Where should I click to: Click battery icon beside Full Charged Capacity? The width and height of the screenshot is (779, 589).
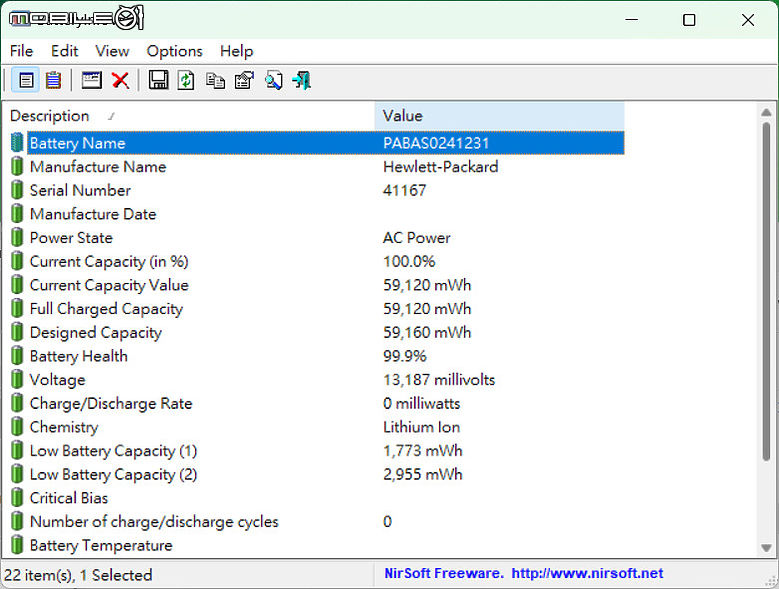[x=17, y=308]
